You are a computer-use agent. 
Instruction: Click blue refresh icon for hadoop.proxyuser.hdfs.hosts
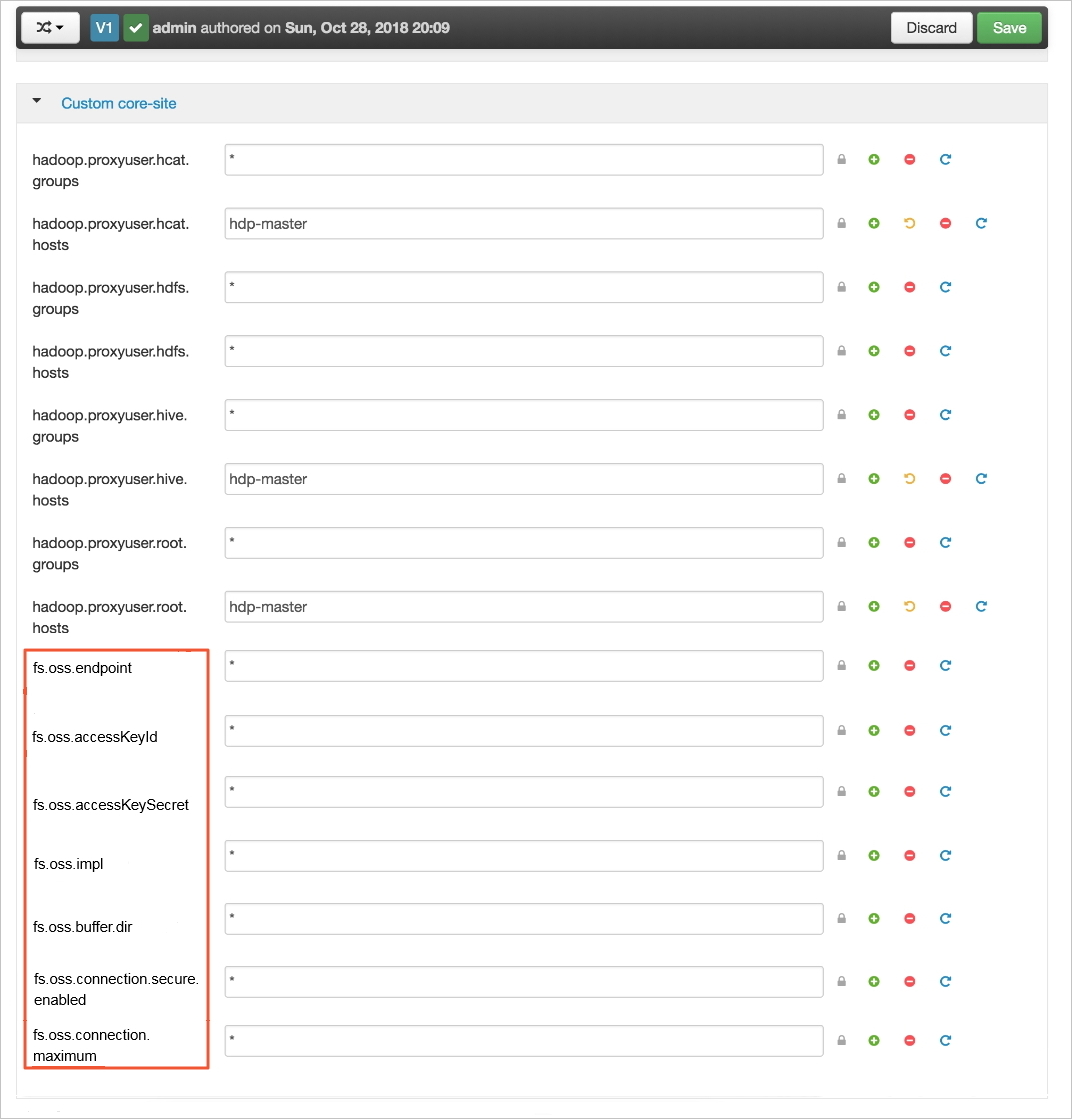coord(945,351)
